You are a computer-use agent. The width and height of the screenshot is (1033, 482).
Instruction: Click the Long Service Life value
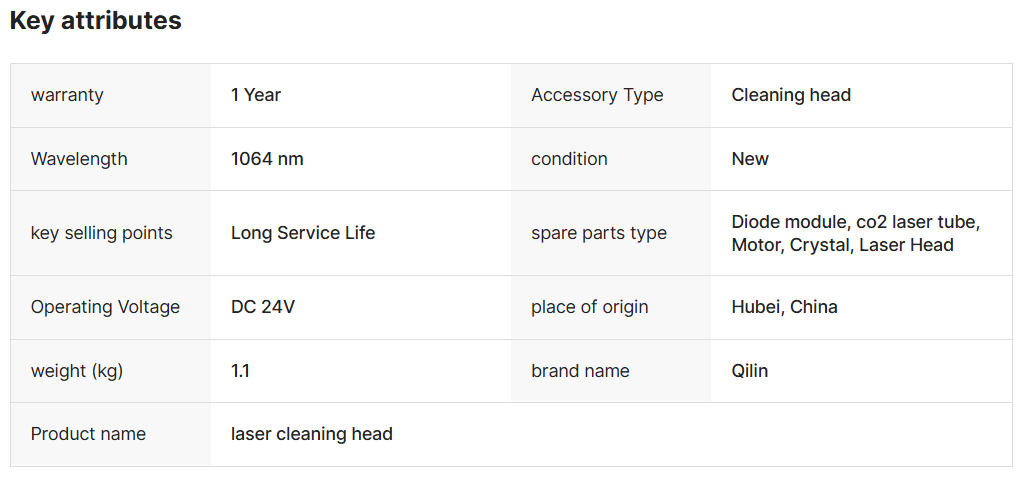[x=302, y=233]
